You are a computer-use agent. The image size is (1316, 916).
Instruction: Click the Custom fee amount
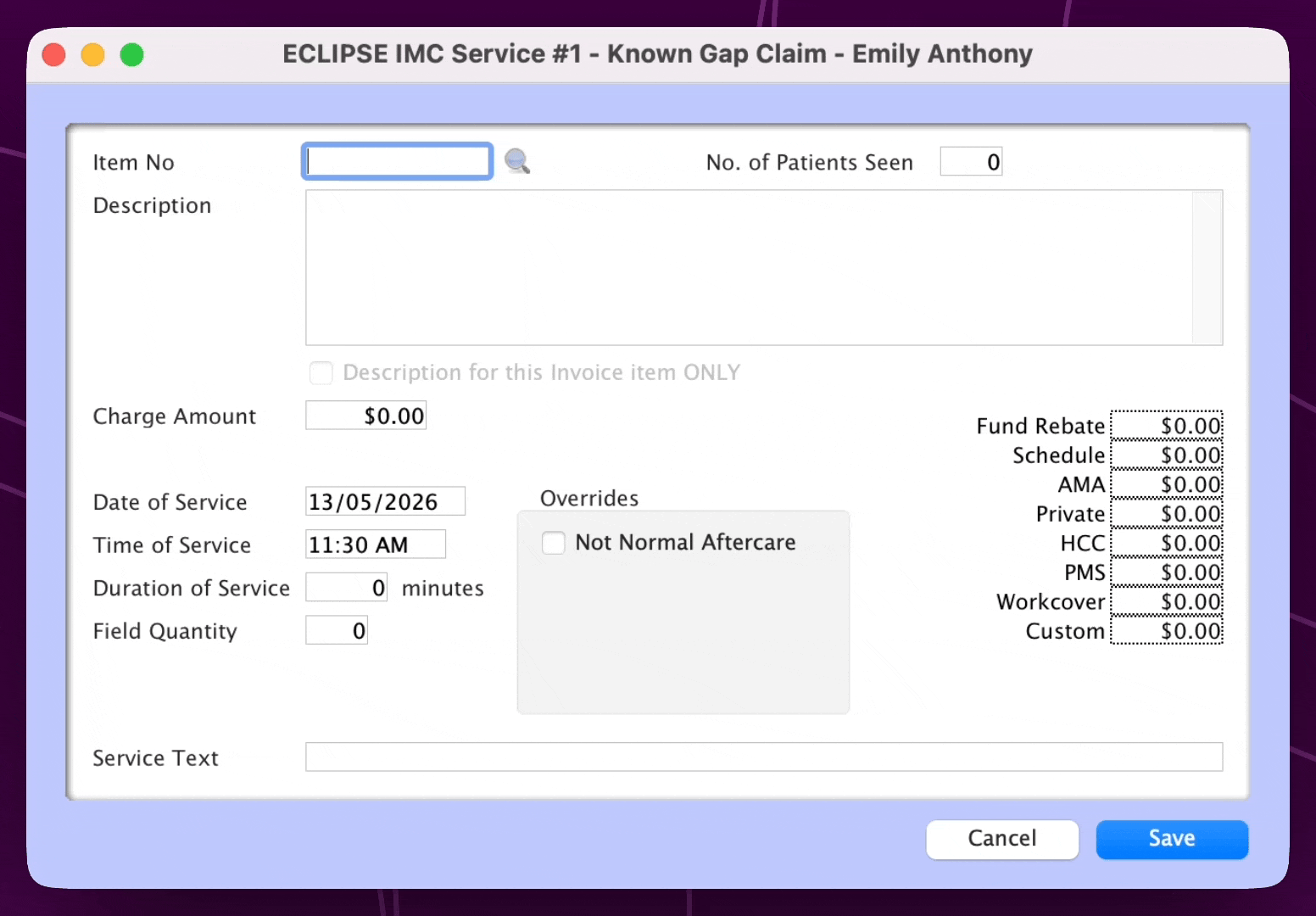1167,631
